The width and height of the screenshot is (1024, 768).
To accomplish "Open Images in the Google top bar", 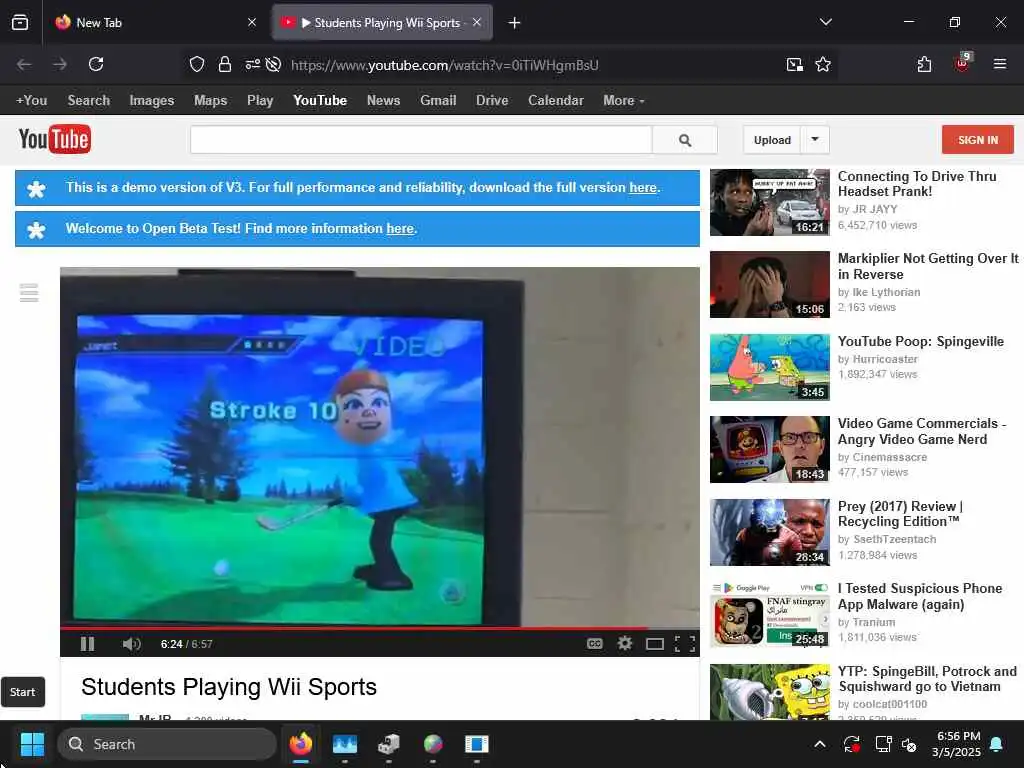I will (x=152, y=101).
